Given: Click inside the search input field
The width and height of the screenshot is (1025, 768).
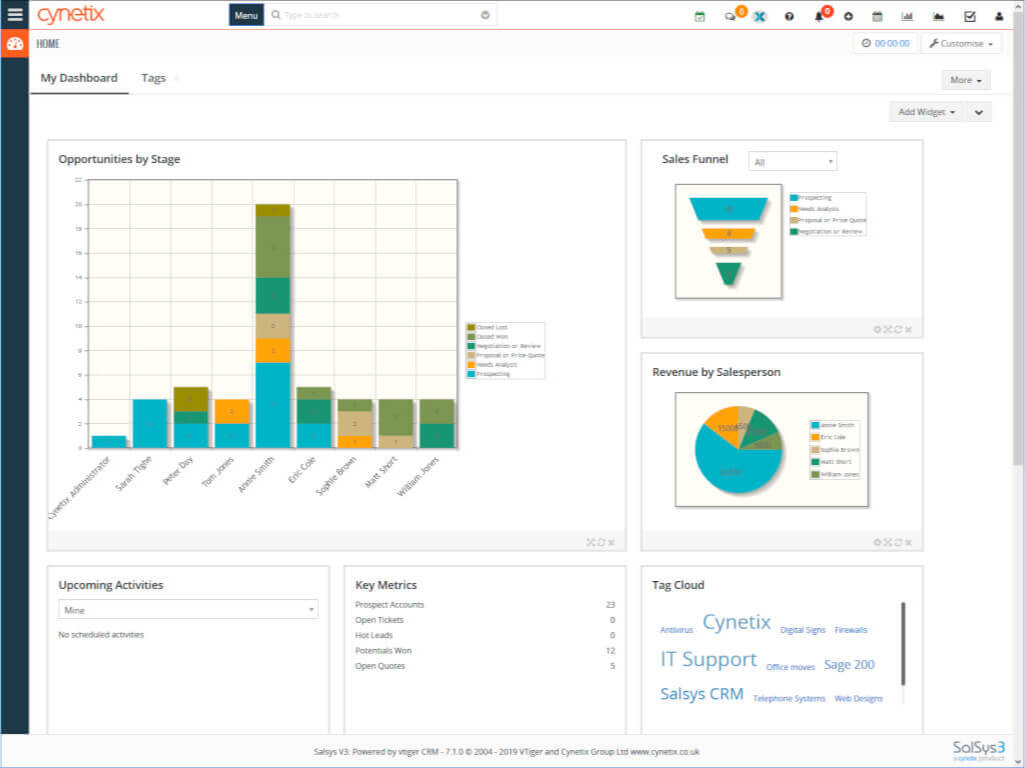Looking at the screenshot, I should tap(379, 15).
